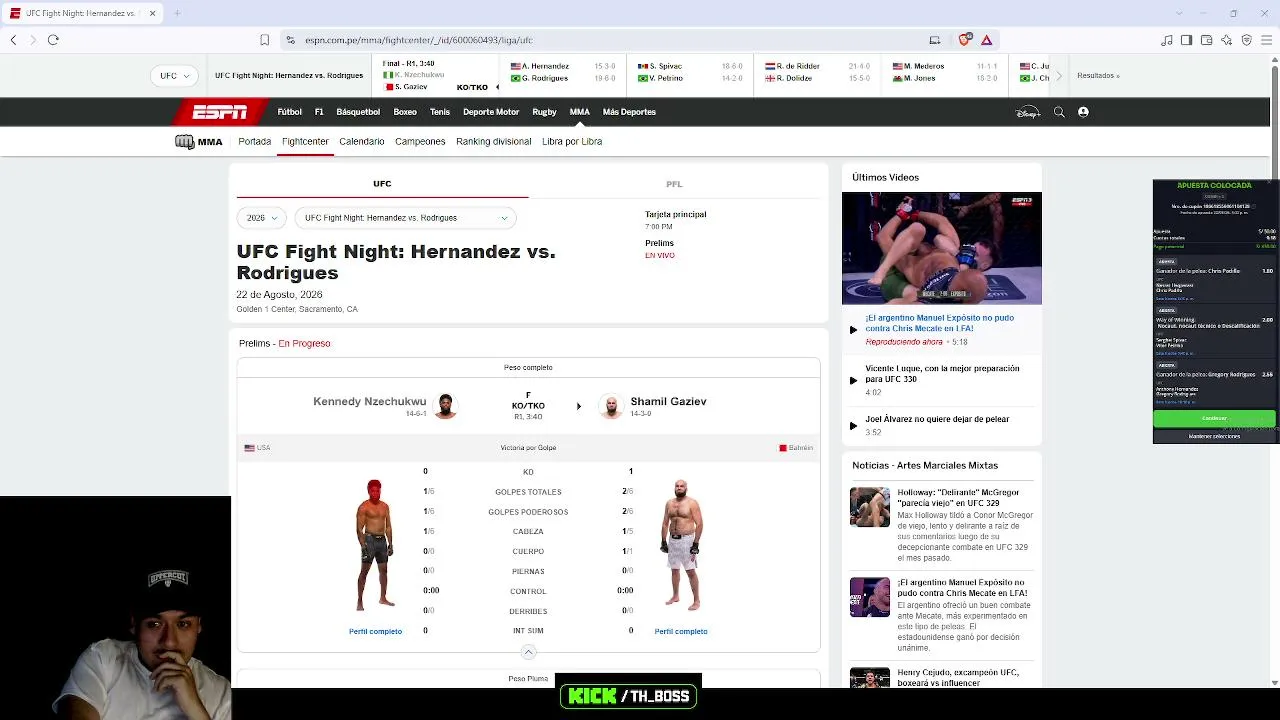Switch to the PFL tab

click(x=674, y=184)
